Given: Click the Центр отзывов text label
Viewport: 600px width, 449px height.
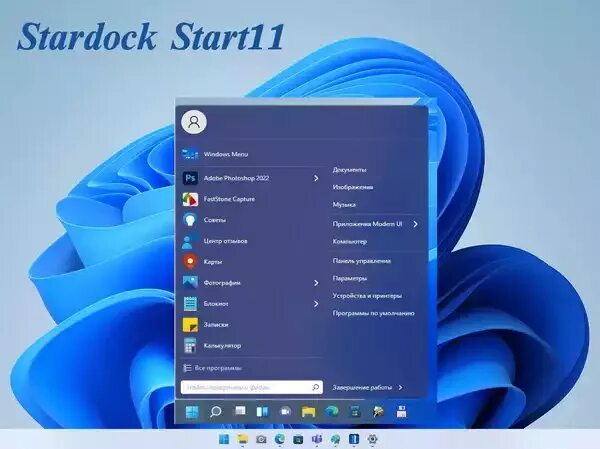Looking at the screenshot, I should [225, 241].
